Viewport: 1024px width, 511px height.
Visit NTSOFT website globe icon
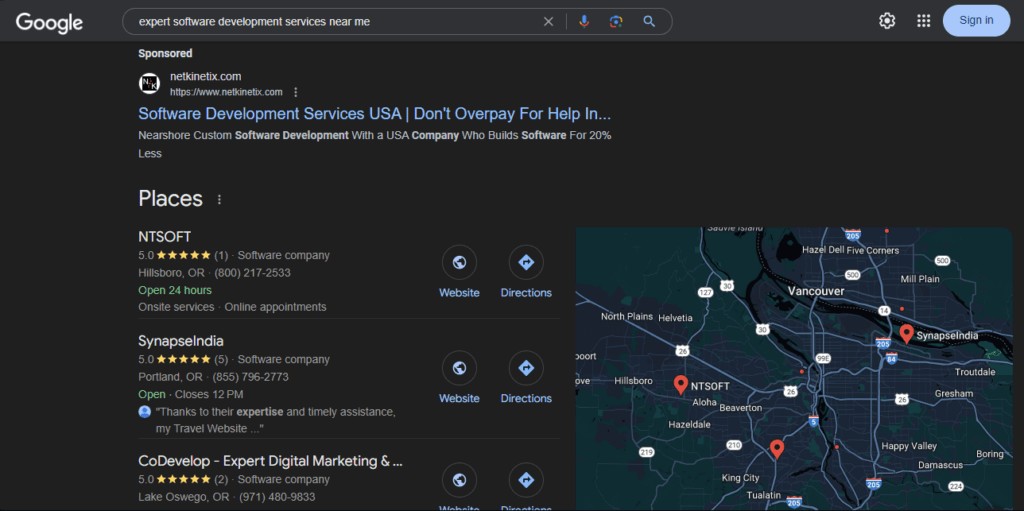pyautogui.click(x=459, y=262)
